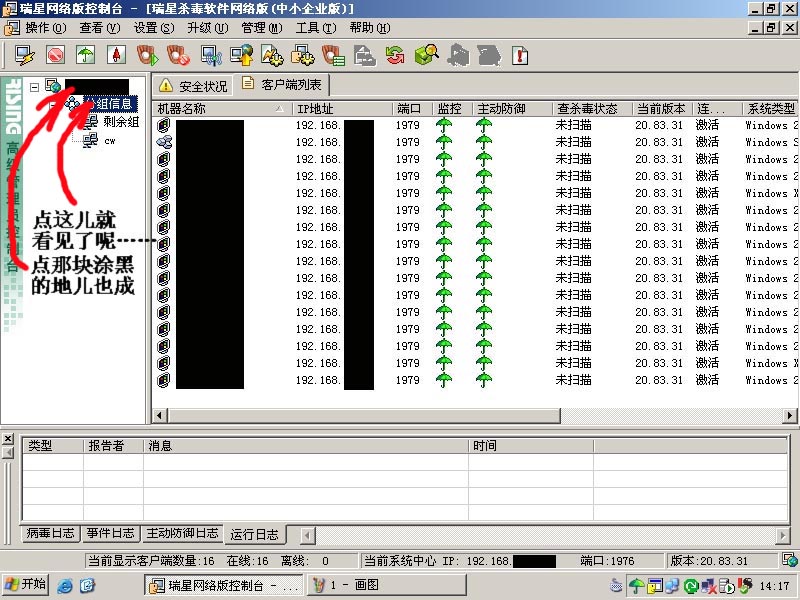Collapse the root system center tree node
The height and width of the screenshot is (600, 800).
point(34,87)
